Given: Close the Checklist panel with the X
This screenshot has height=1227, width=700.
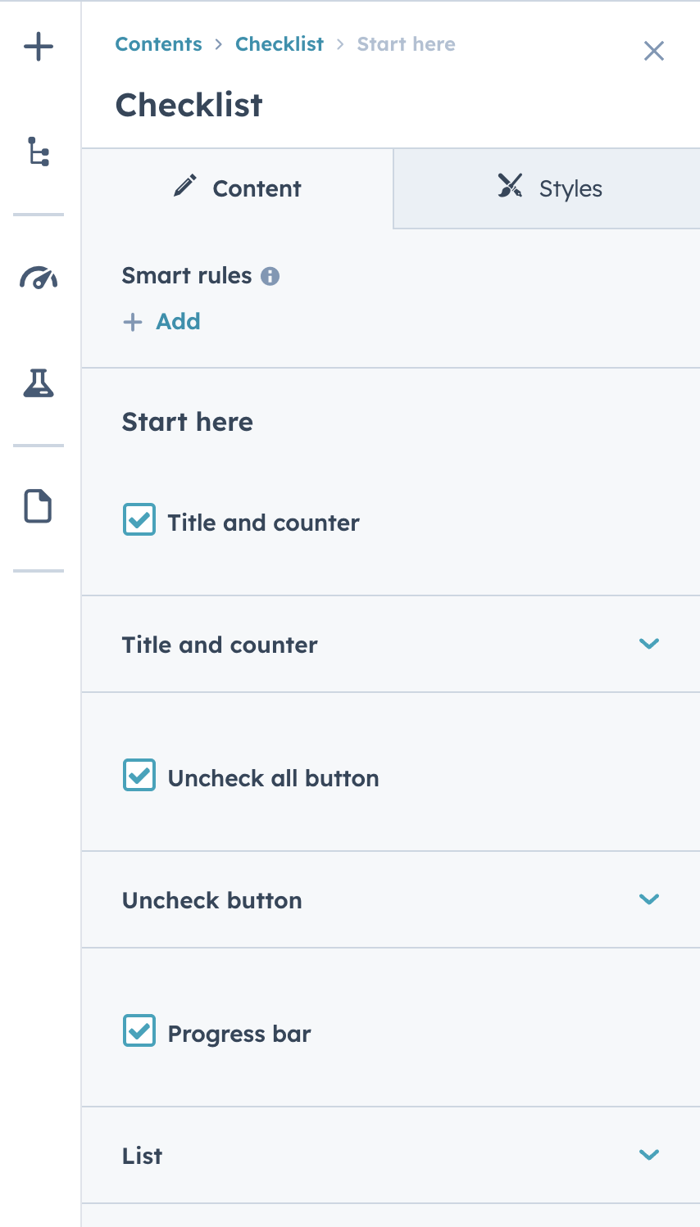Looking at the screenshot, I should (654, 50).
